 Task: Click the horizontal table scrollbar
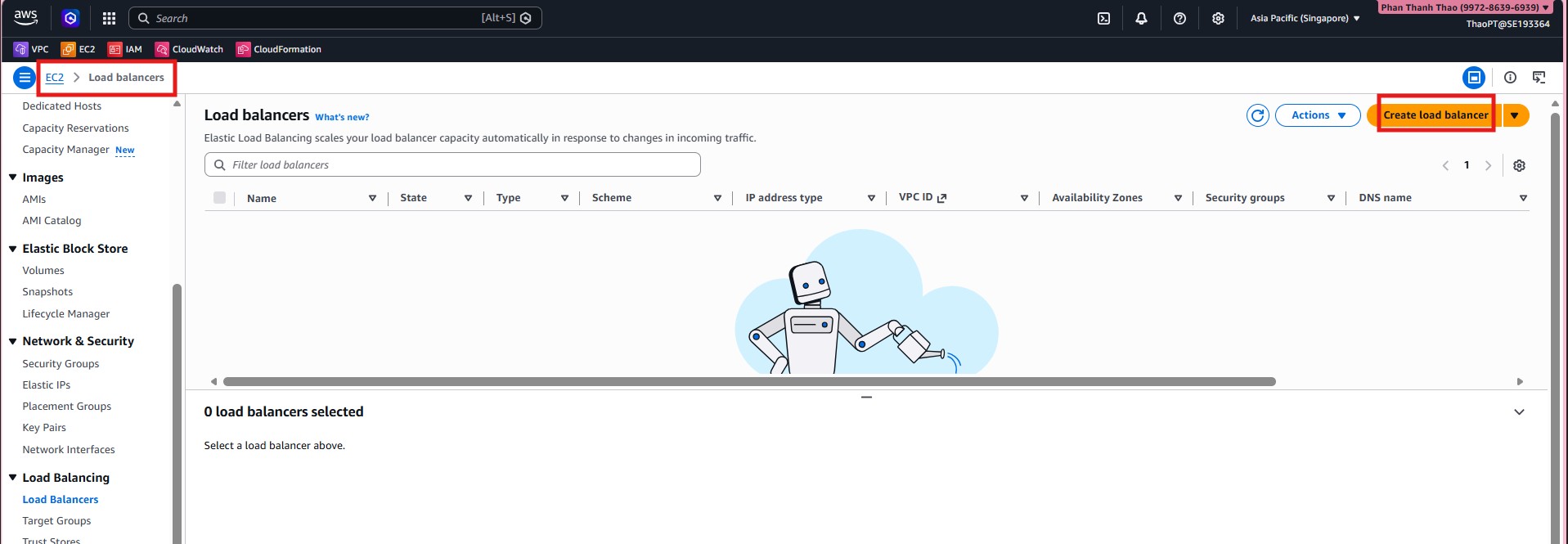click(748, 381)
